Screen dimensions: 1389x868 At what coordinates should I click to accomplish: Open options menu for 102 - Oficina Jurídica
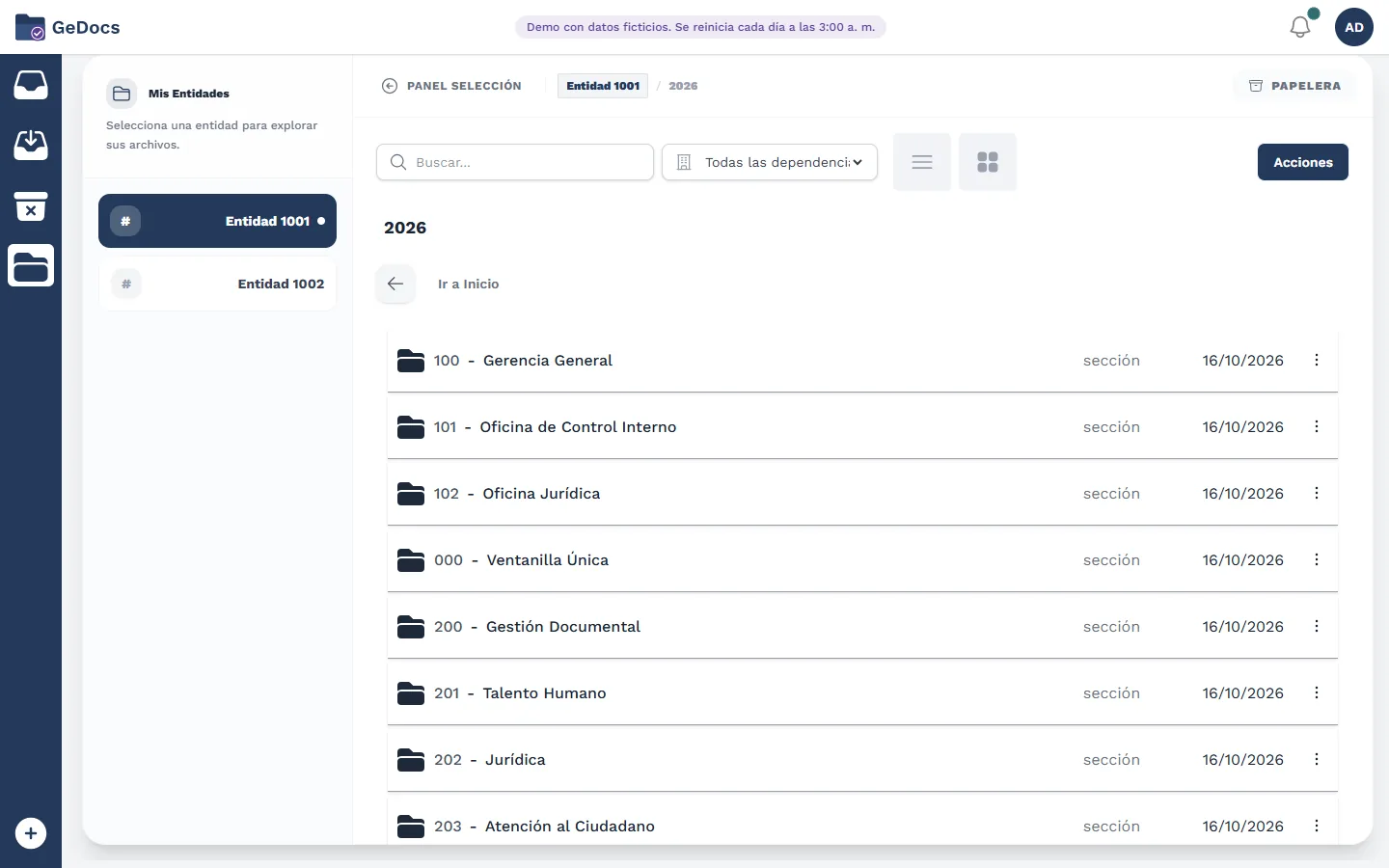click(1317, 493)
